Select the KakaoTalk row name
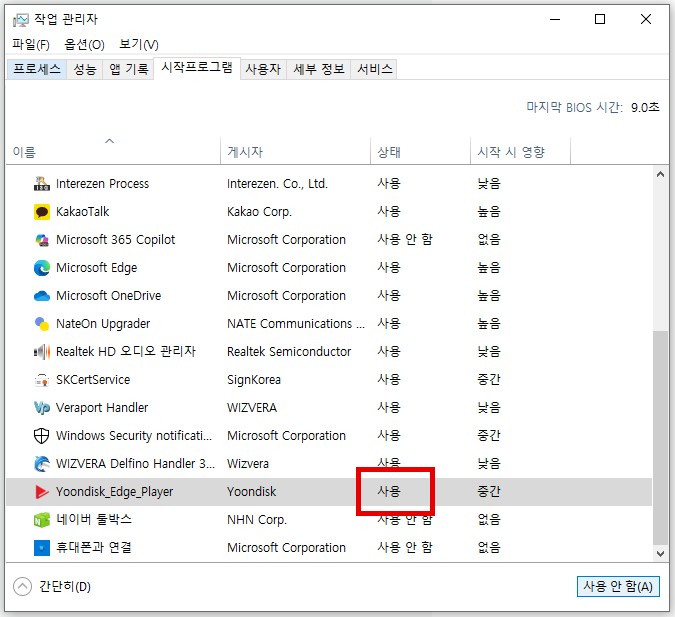The height and width of the screenshot is (617, 675). (83, 212)
